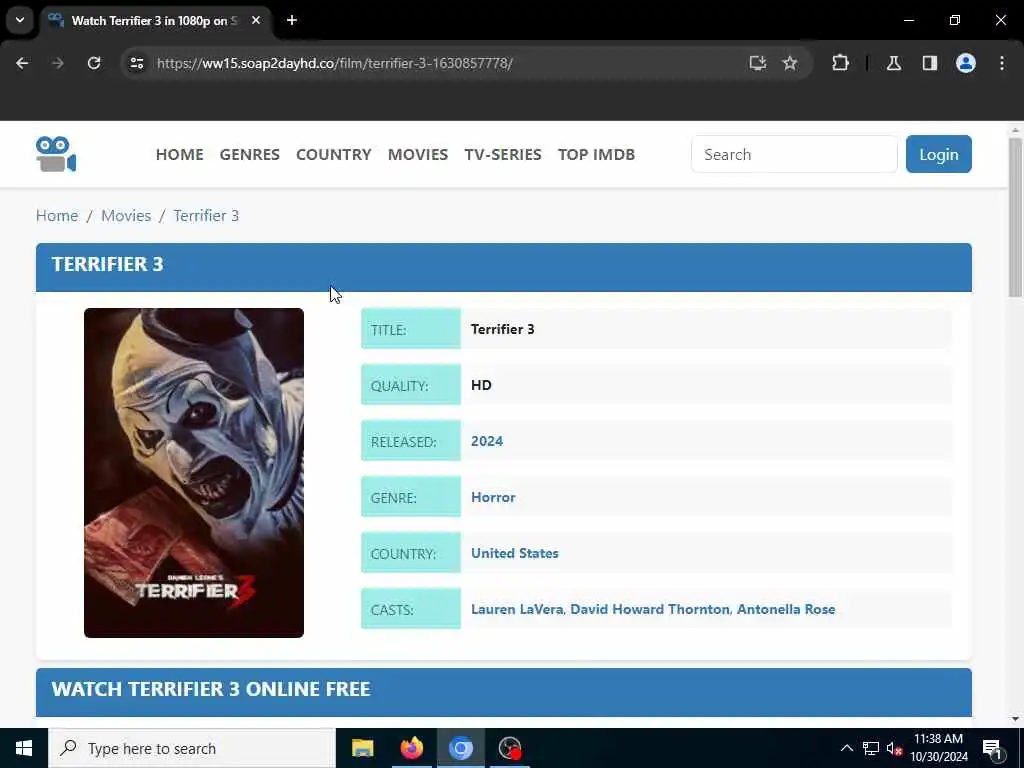Image resolution: width=1024 pixels, height=768 pixels.
Task: Open the HOME nav item
Action: pyautogui.click(x=180, y=155)
